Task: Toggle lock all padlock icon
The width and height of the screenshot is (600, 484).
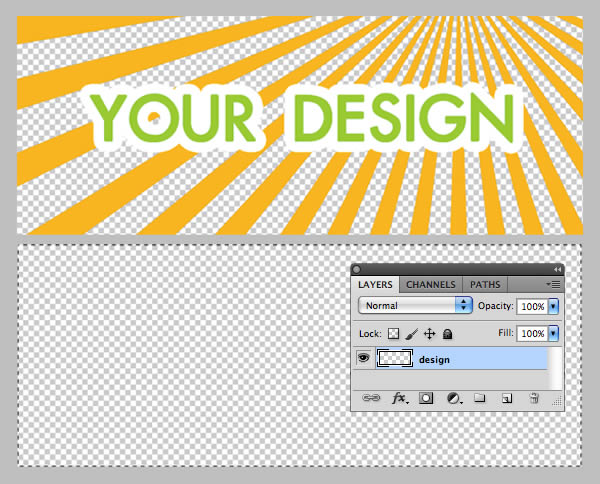Action: [x=447, y=334]
